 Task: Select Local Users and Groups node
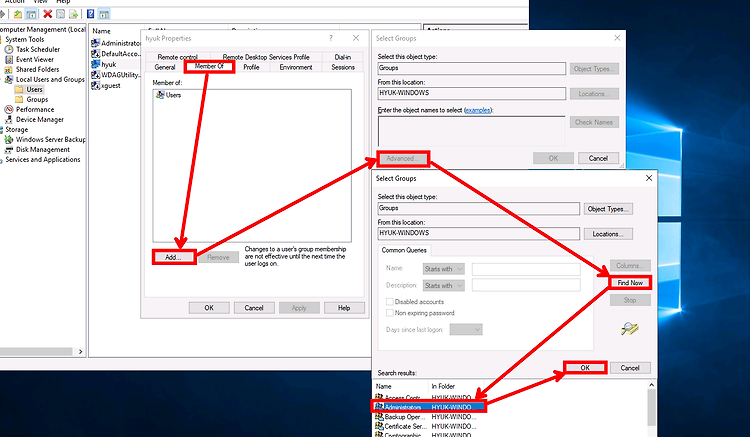point(44,79)
